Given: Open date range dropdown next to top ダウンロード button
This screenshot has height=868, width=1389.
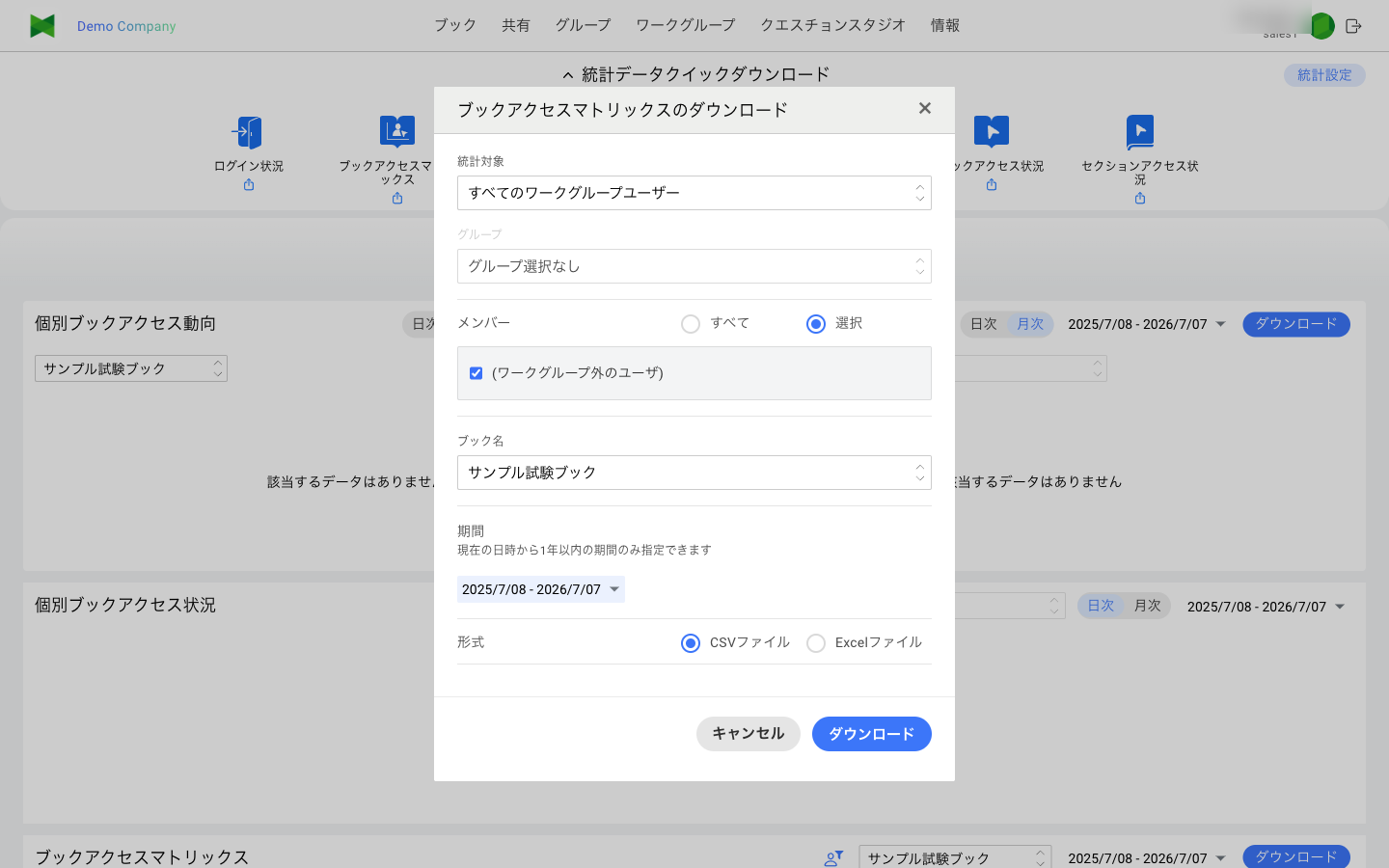Looking at the screenshot, I should pyautogui.click(x=1147, y=324).
